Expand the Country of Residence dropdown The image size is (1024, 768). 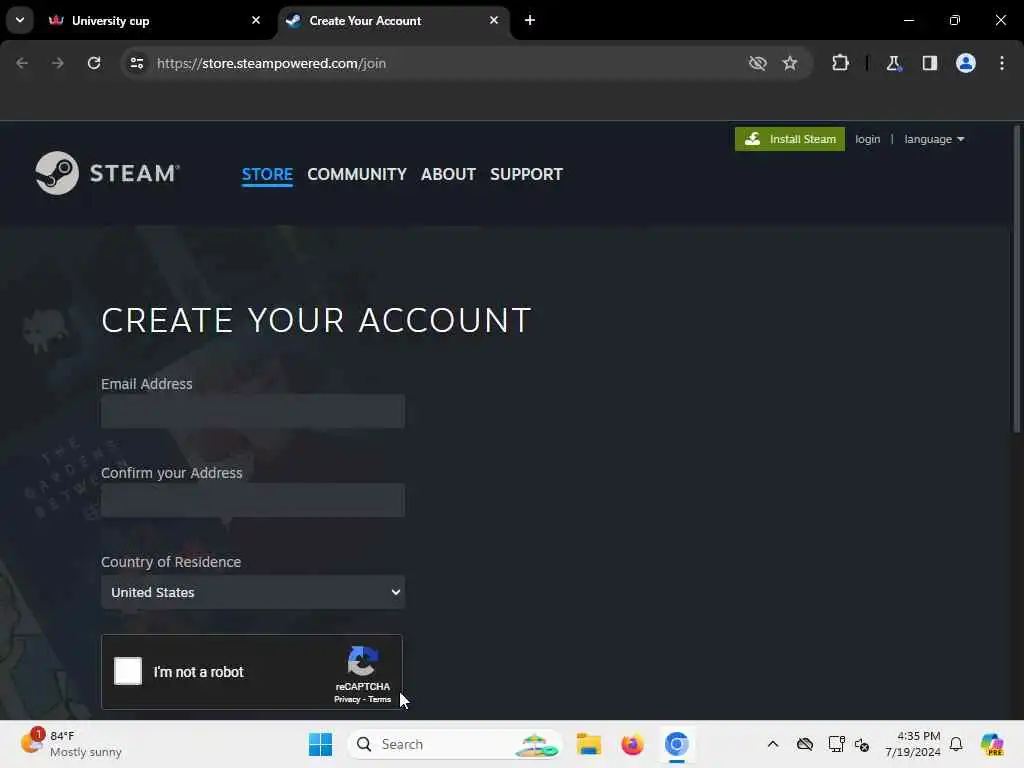click(253, 592)
